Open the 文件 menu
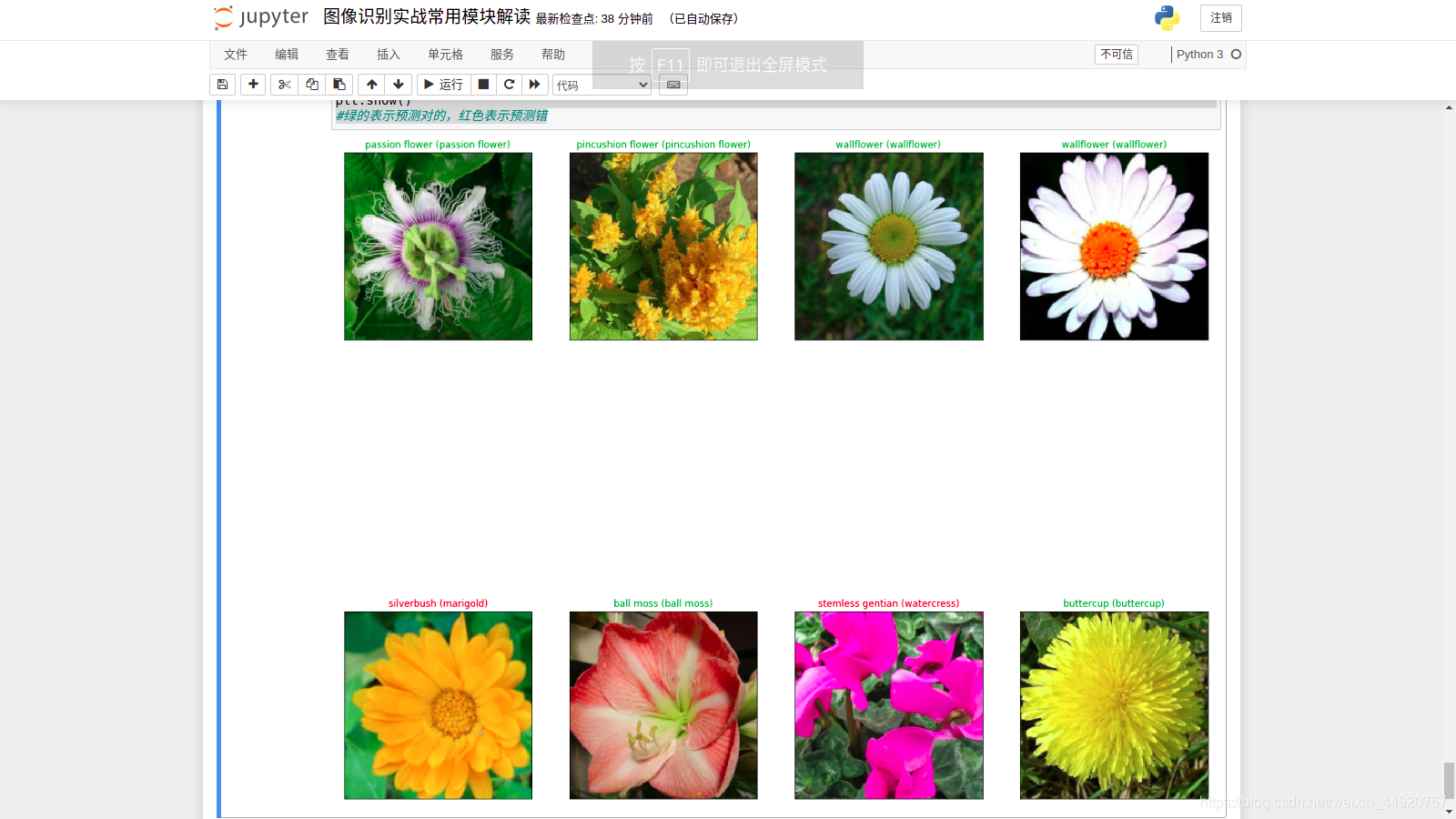Screen dimensions: 1456x819 (235, 54)
